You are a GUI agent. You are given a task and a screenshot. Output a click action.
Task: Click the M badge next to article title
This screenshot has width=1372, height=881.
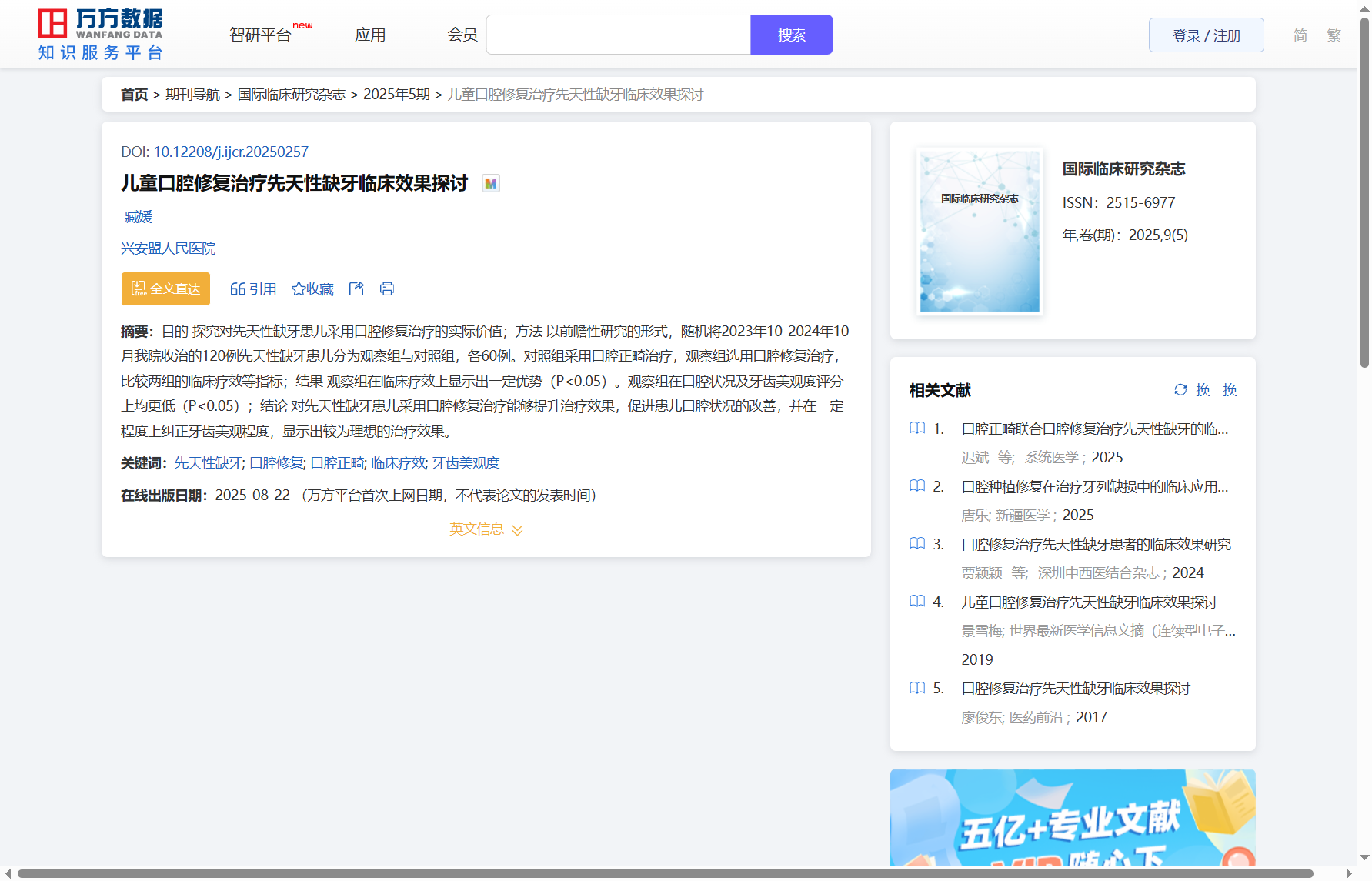490,184
